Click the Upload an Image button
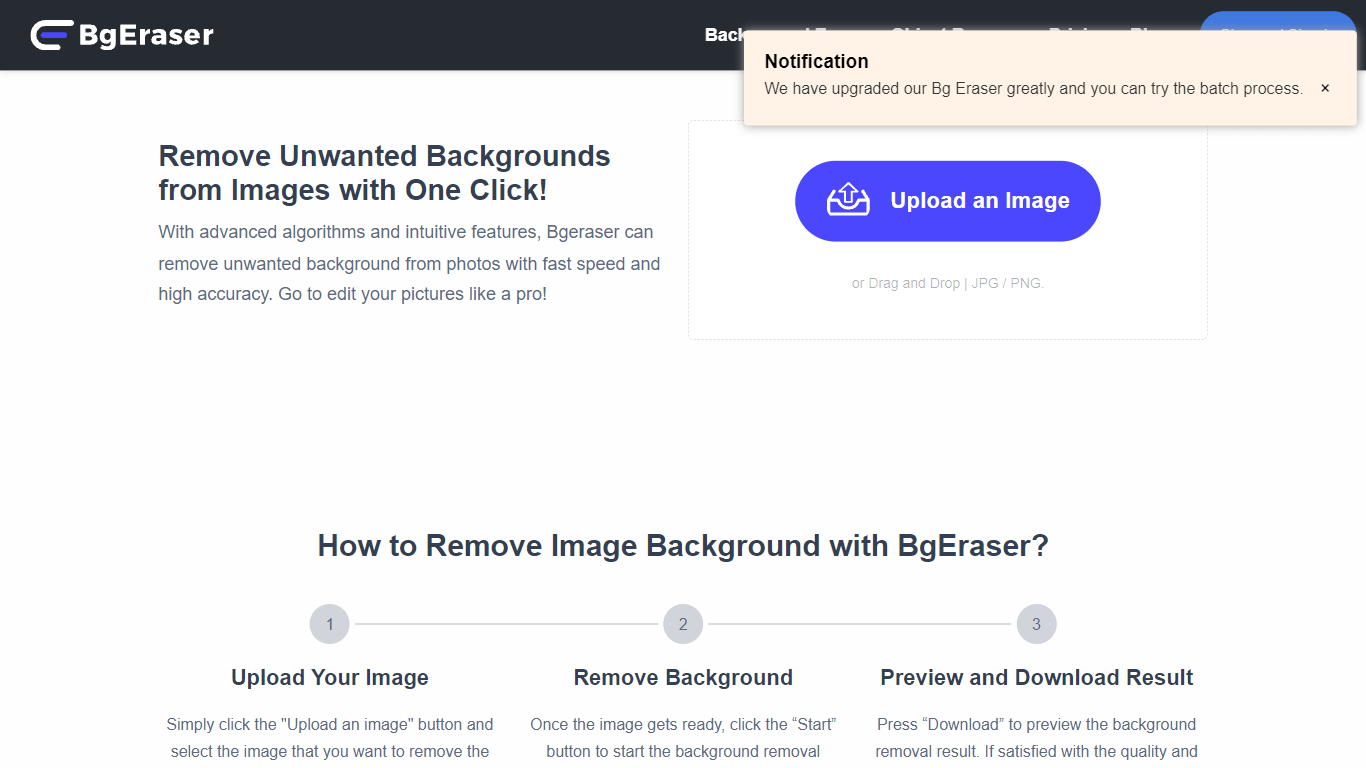1366x768 pixels. 947,200
